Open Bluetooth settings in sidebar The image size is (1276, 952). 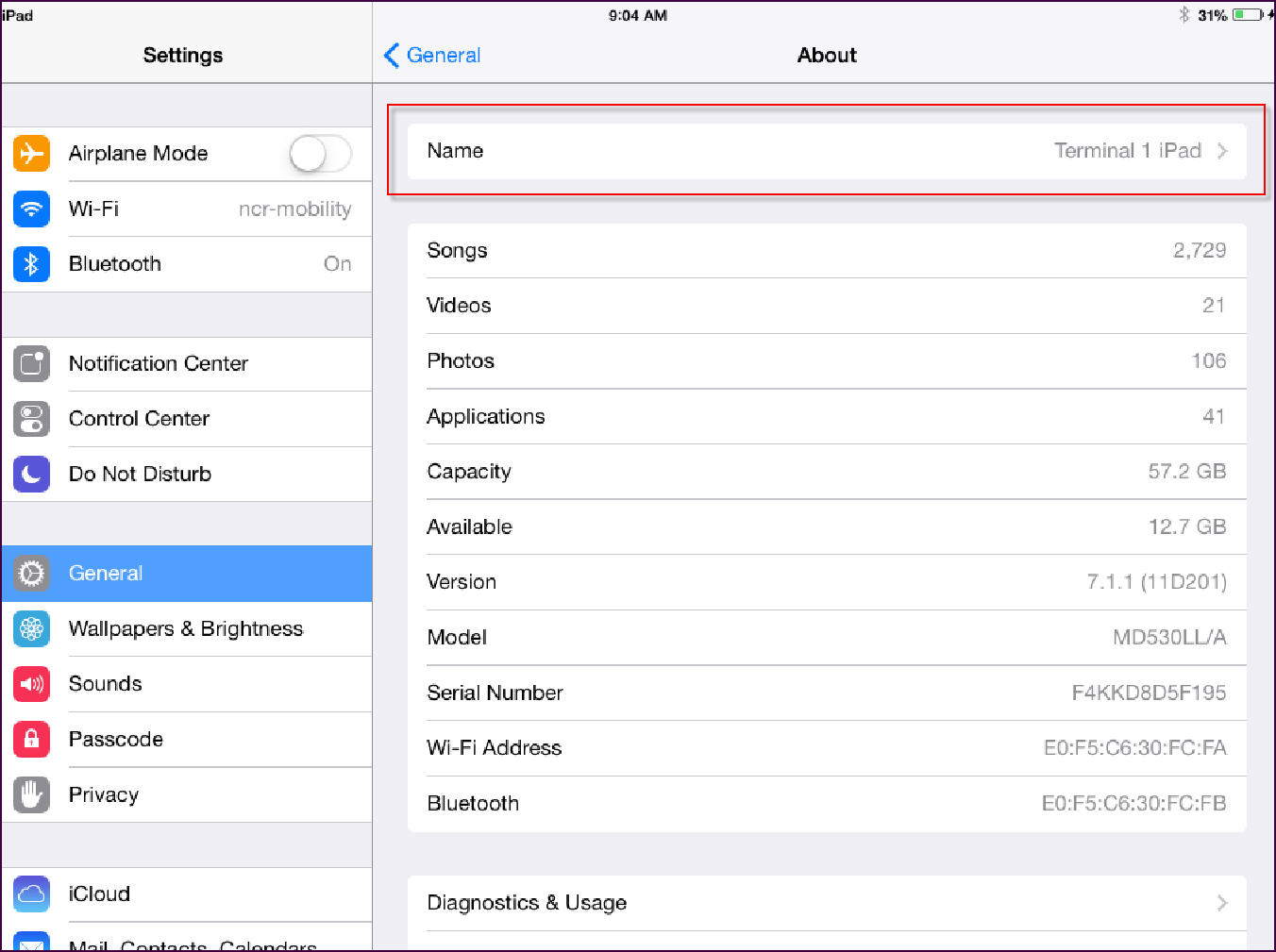pos(187,264)
